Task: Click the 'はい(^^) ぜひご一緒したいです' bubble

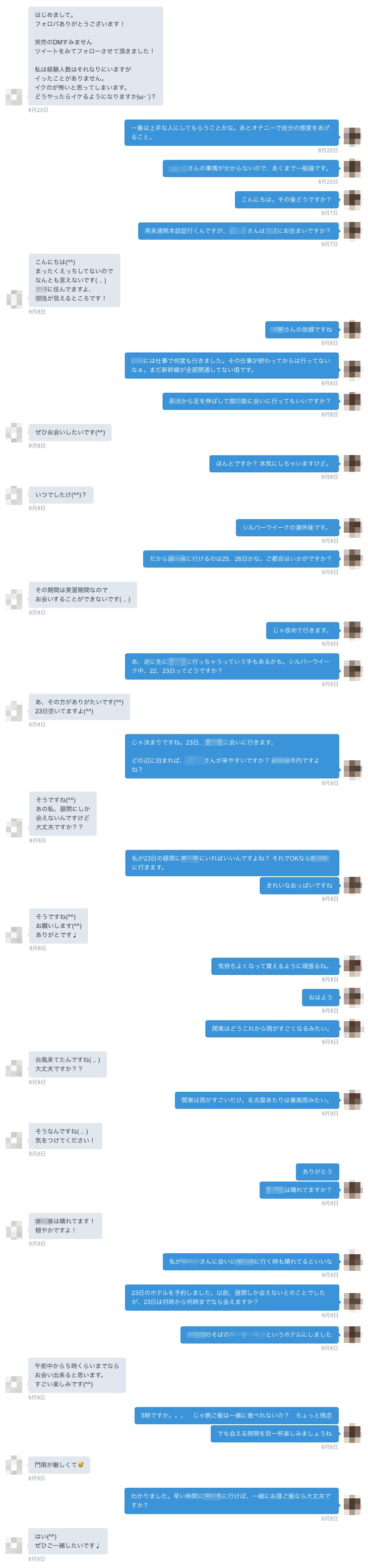Action: coord(68,1541)
